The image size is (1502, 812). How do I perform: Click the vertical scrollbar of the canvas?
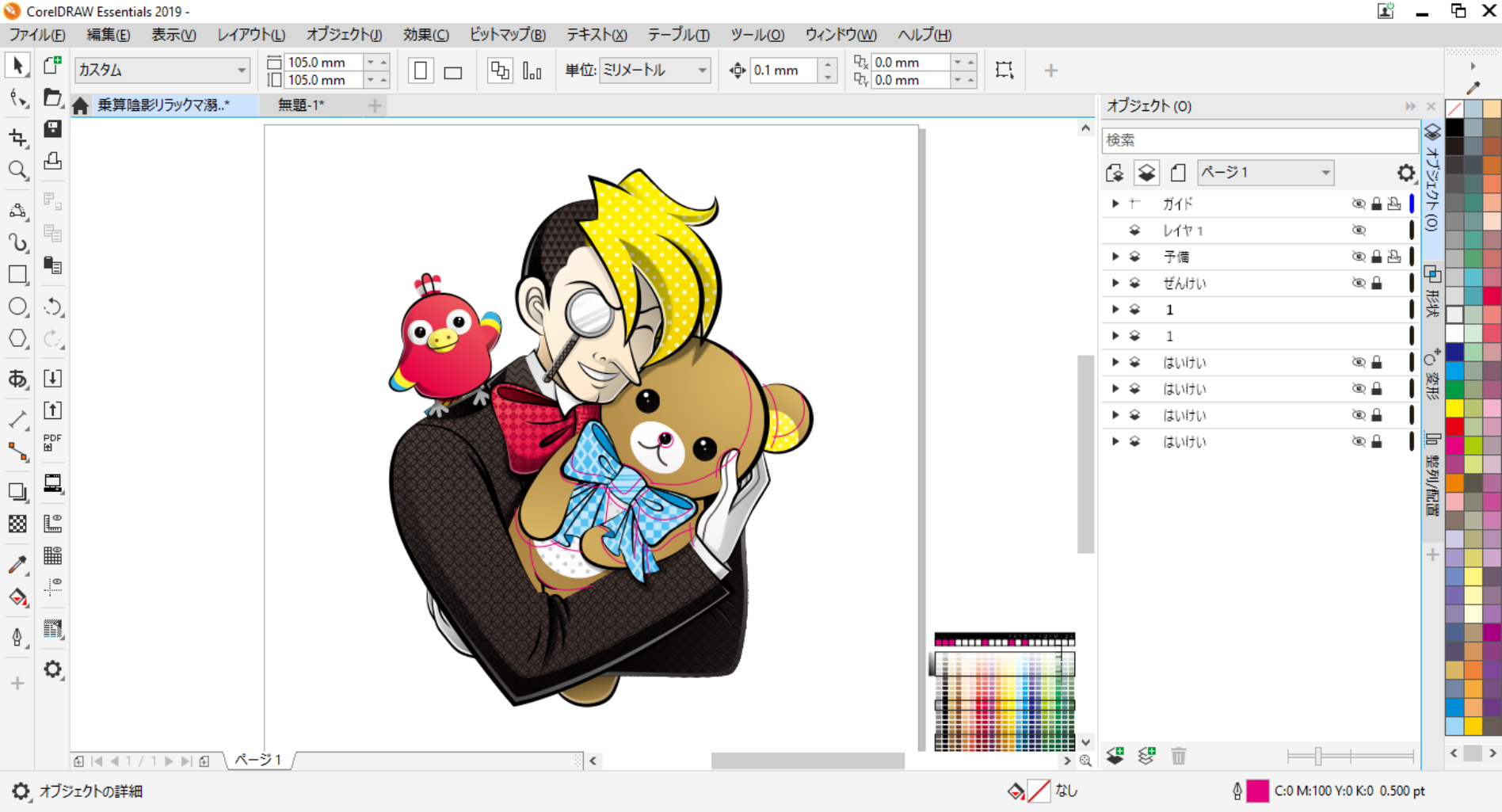[x=1085, y=454]
